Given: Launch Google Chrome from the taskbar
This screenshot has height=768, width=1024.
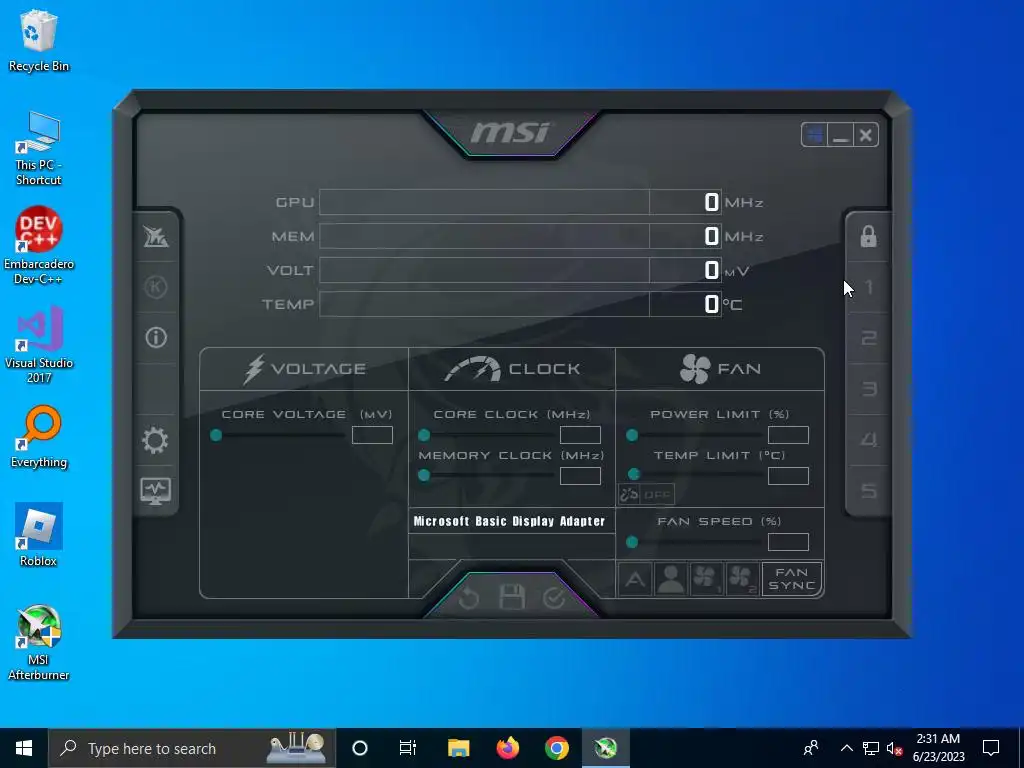Looking at the screenshot, I should click(x=556, y=748).
